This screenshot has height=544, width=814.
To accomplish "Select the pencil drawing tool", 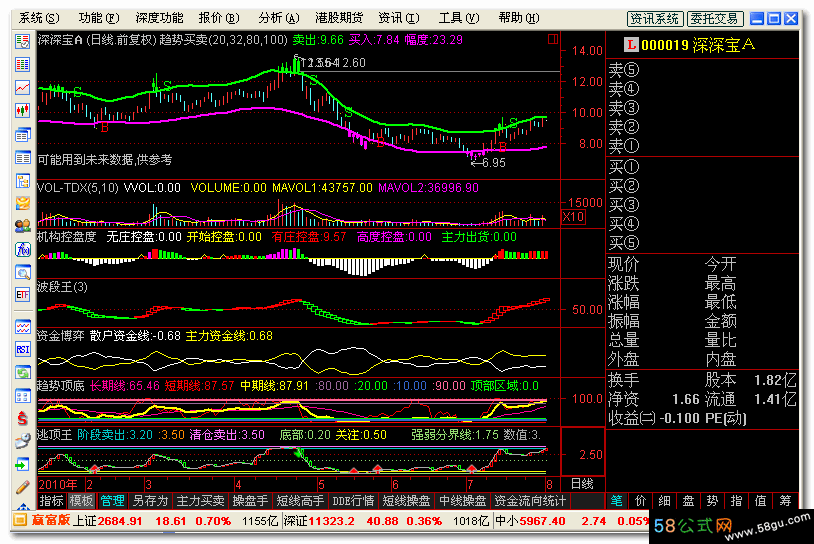I will [x=22, y=487].
